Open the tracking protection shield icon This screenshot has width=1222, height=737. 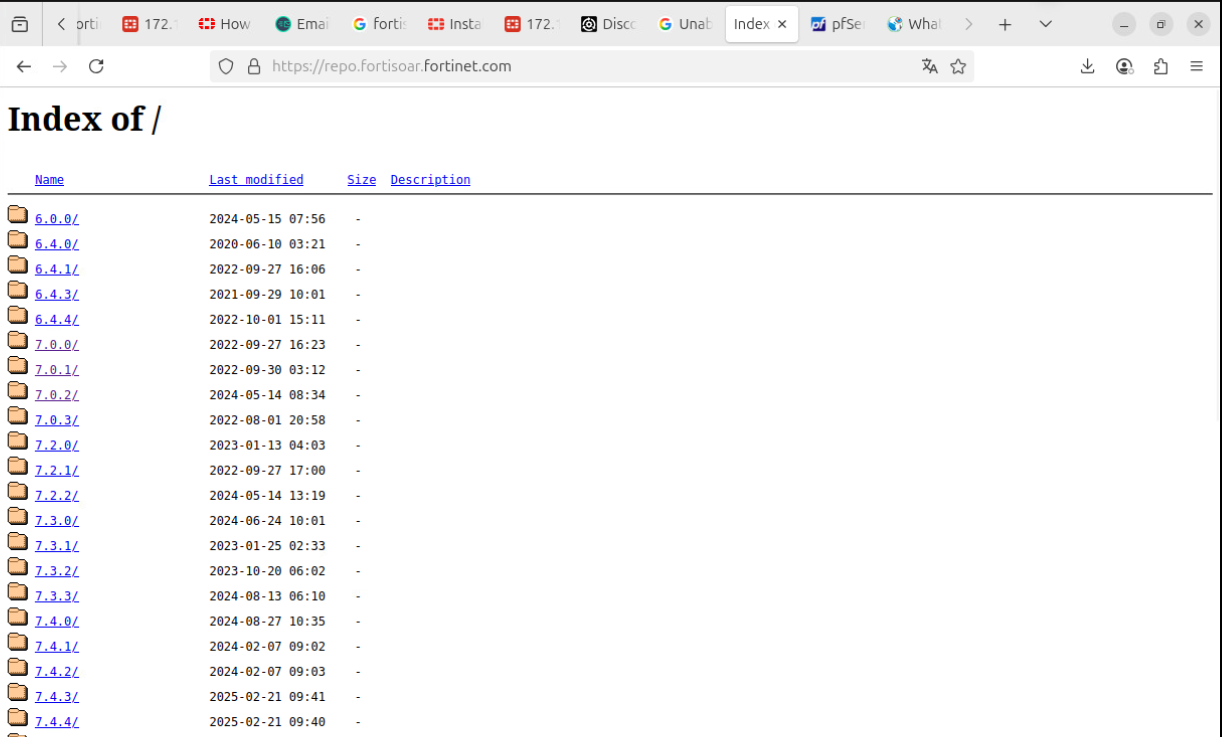coord(226,66)
